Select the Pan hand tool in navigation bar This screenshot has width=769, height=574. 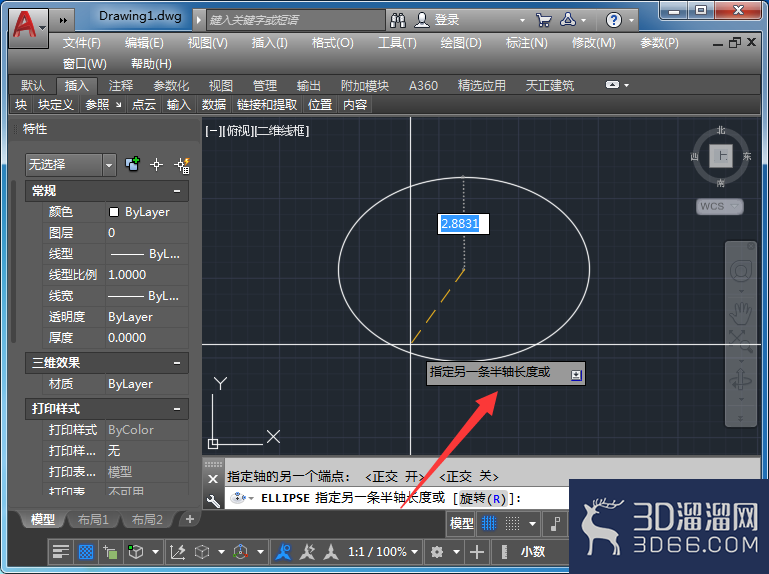click(741, 313)
